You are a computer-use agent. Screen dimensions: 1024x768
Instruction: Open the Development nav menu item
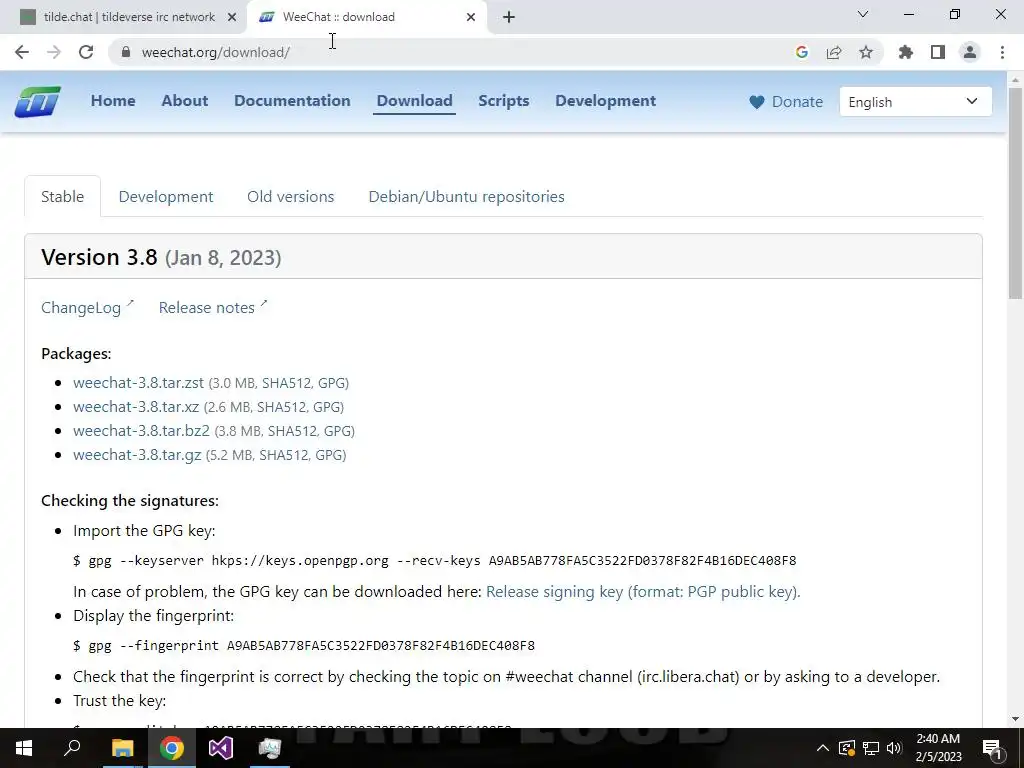pyautogui.click(x=605, y=101)
